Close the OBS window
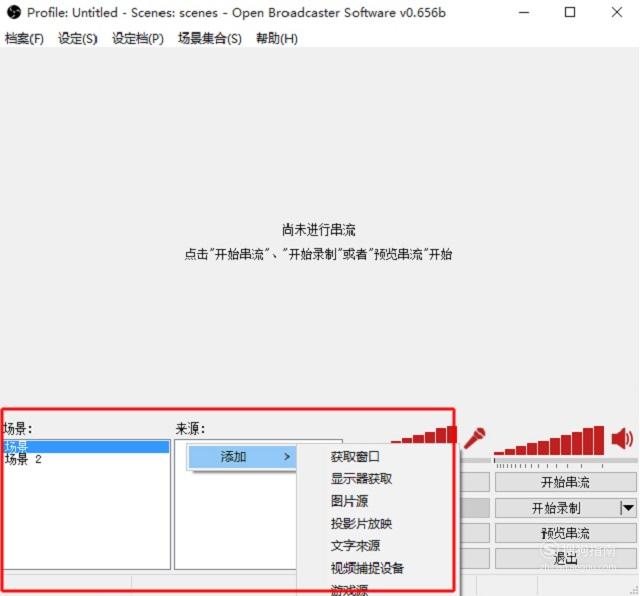This screenshot has height=596, width=640. (x=617, y=12)
